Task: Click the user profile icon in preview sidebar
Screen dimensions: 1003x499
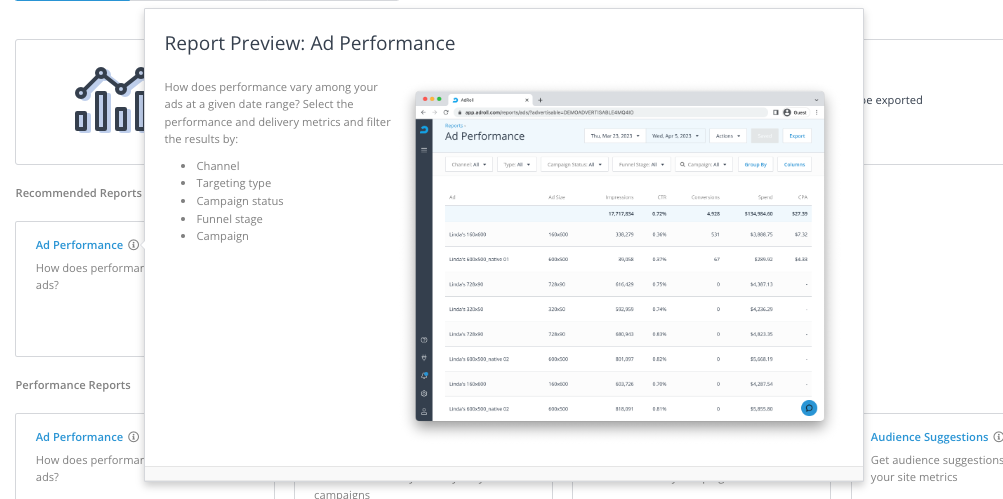Action: click(424, 411)
